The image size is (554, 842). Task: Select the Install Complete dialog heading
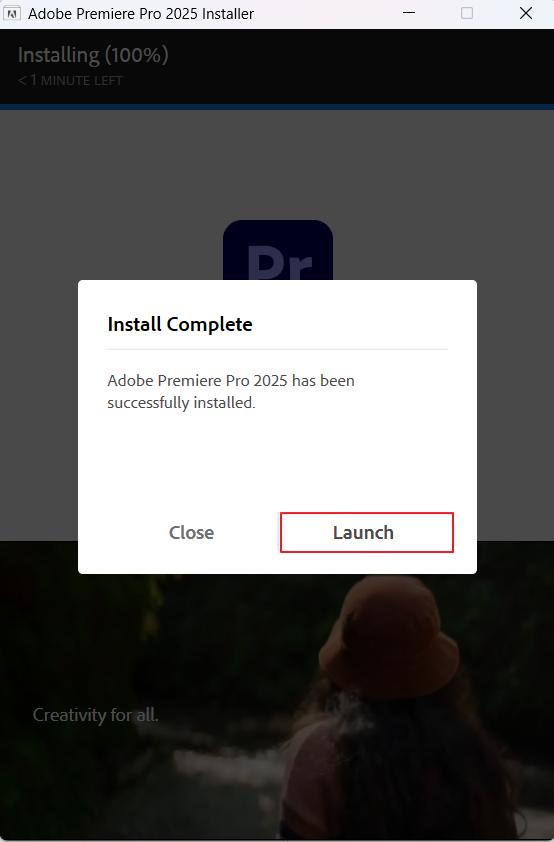(180, 324)
